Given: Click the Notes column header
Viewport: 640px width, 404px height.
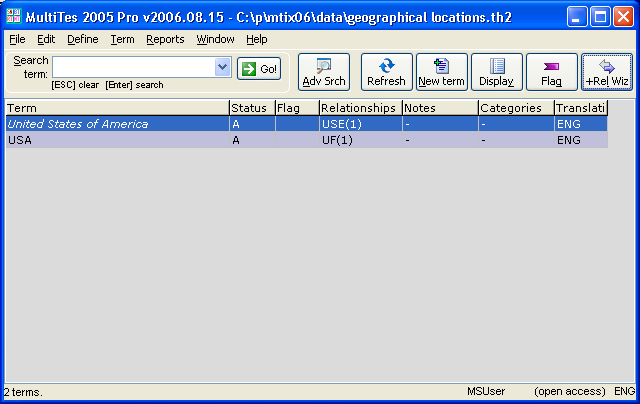Looking at the screenshot, I should coord(440,108).
